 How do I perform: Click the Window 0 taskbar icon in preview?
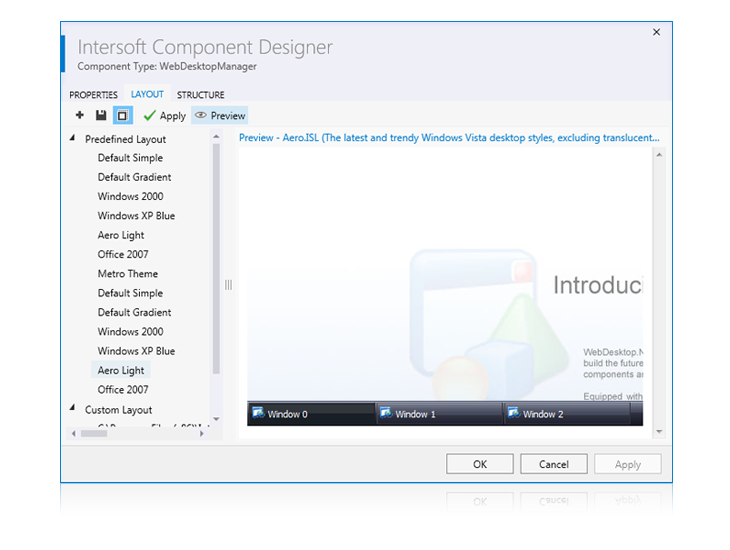pyautogui.click(x=258, y=413)
